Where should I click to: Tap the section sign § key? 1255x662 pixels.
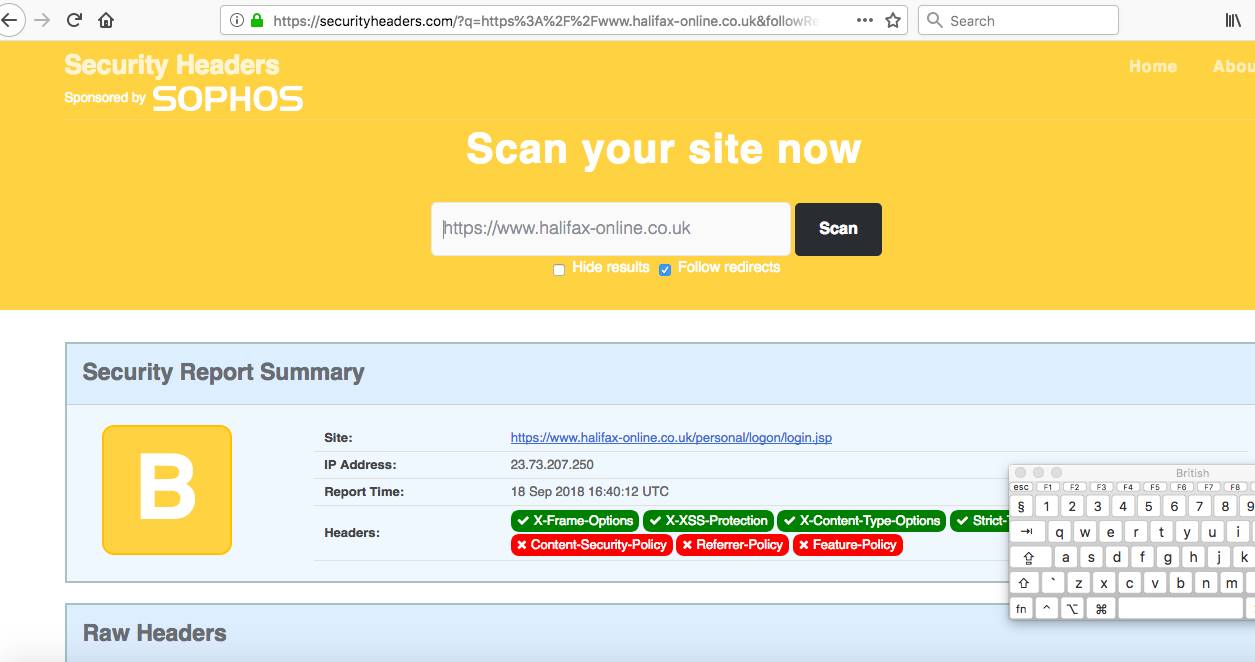[x=1021, y=507]
